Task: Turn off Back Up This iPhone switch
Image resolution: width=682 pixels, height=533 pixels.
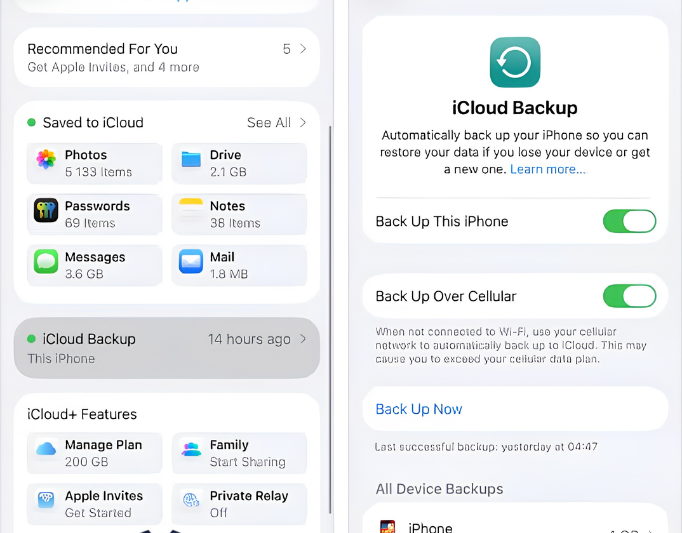Action: click(x=629, y=221)
